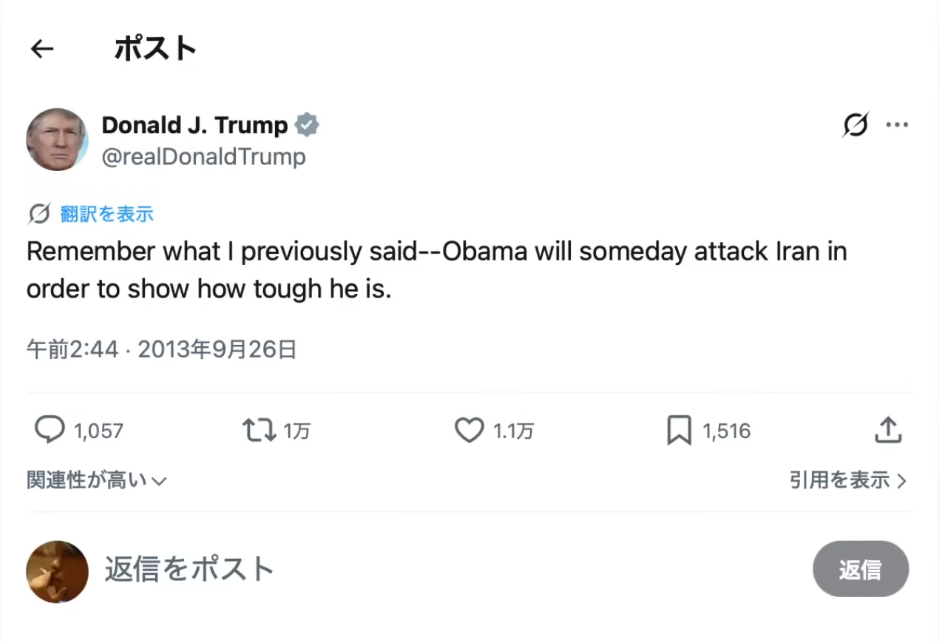Open the author's profile picture
Image resolution: width=942 pixels, height=643 pixels.
tap(57, 139)
